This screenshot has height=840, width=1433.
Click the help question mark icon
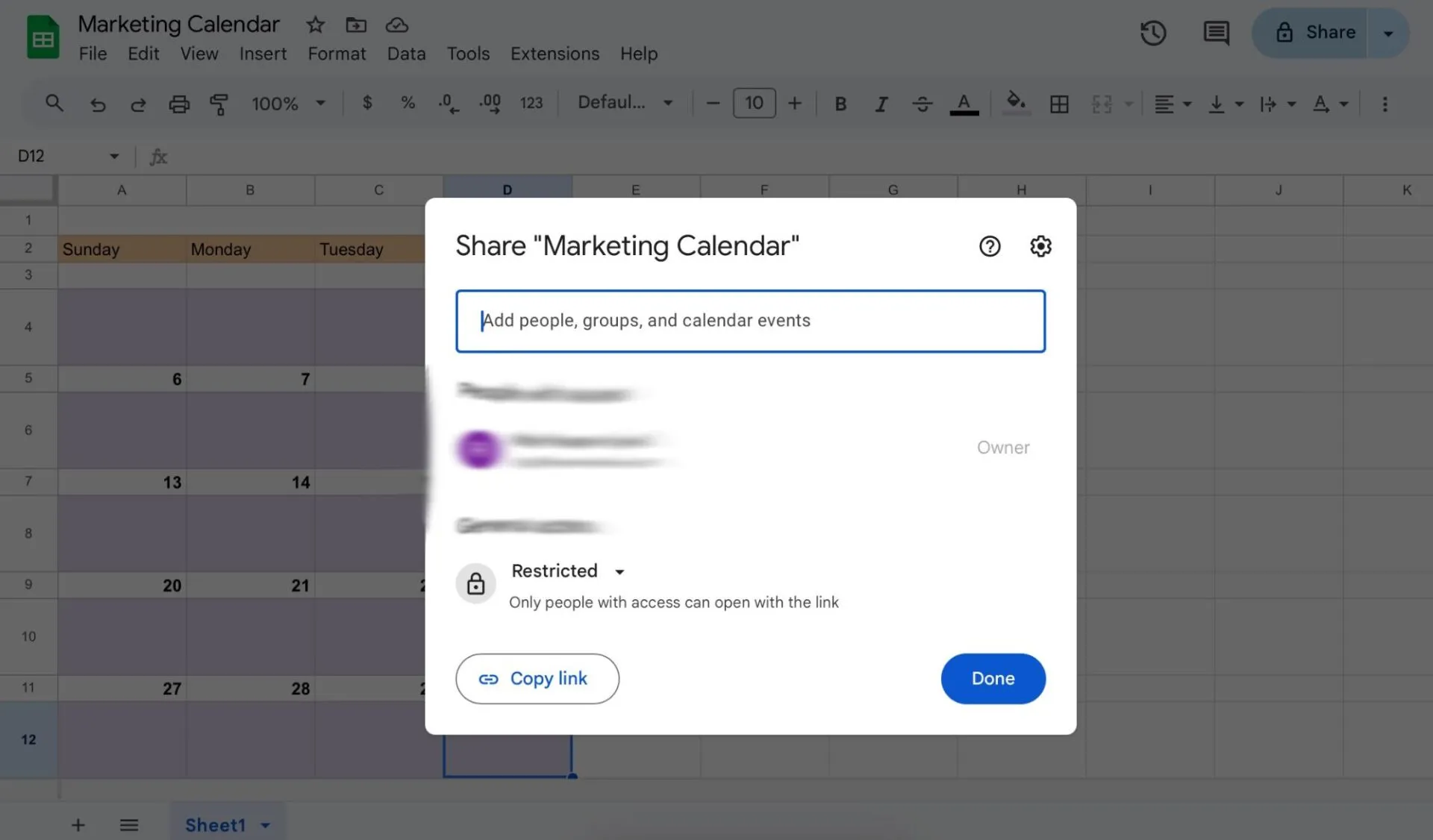990,246
